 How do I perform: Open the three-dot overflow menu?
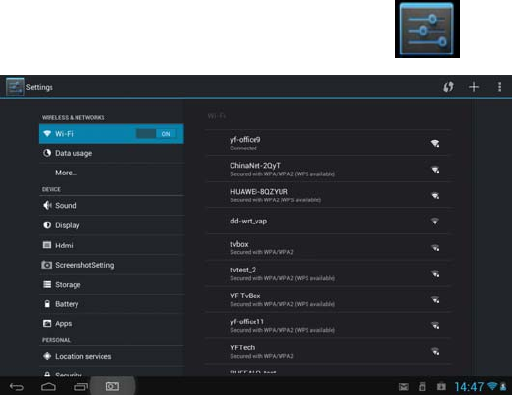click(x=499, y=87)
